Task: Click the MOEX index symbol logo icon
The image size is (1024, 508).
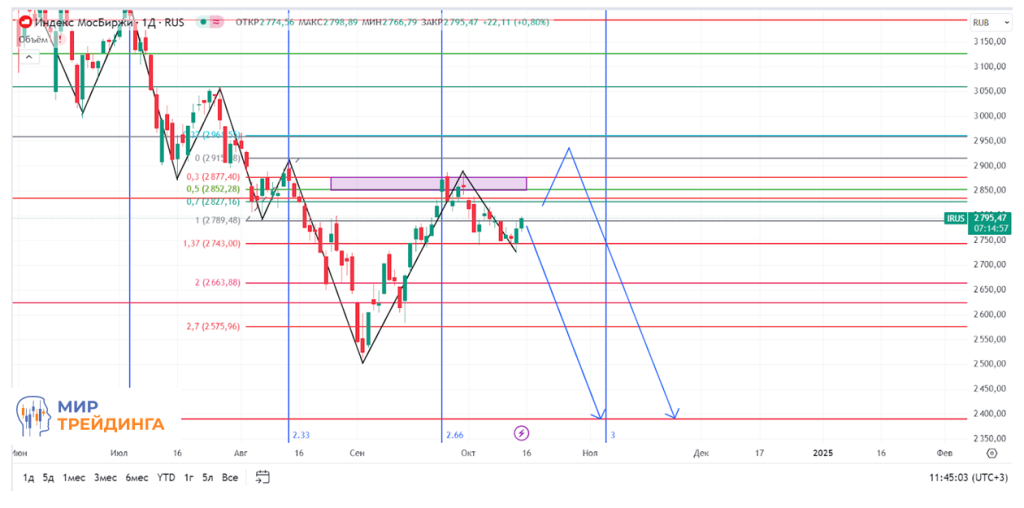Action: pos(23,21)
